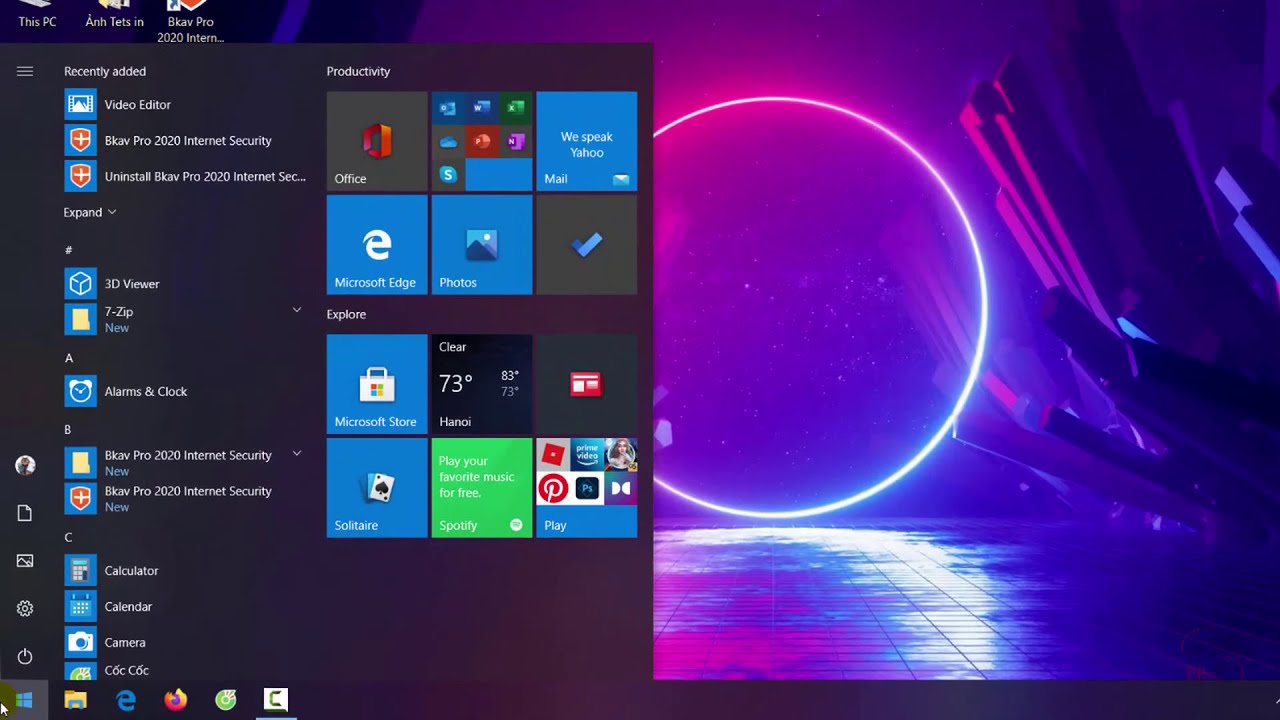Open the Spotify tile
The height and width of the screenshot is (720, 1280).
(x=482, y=488)
